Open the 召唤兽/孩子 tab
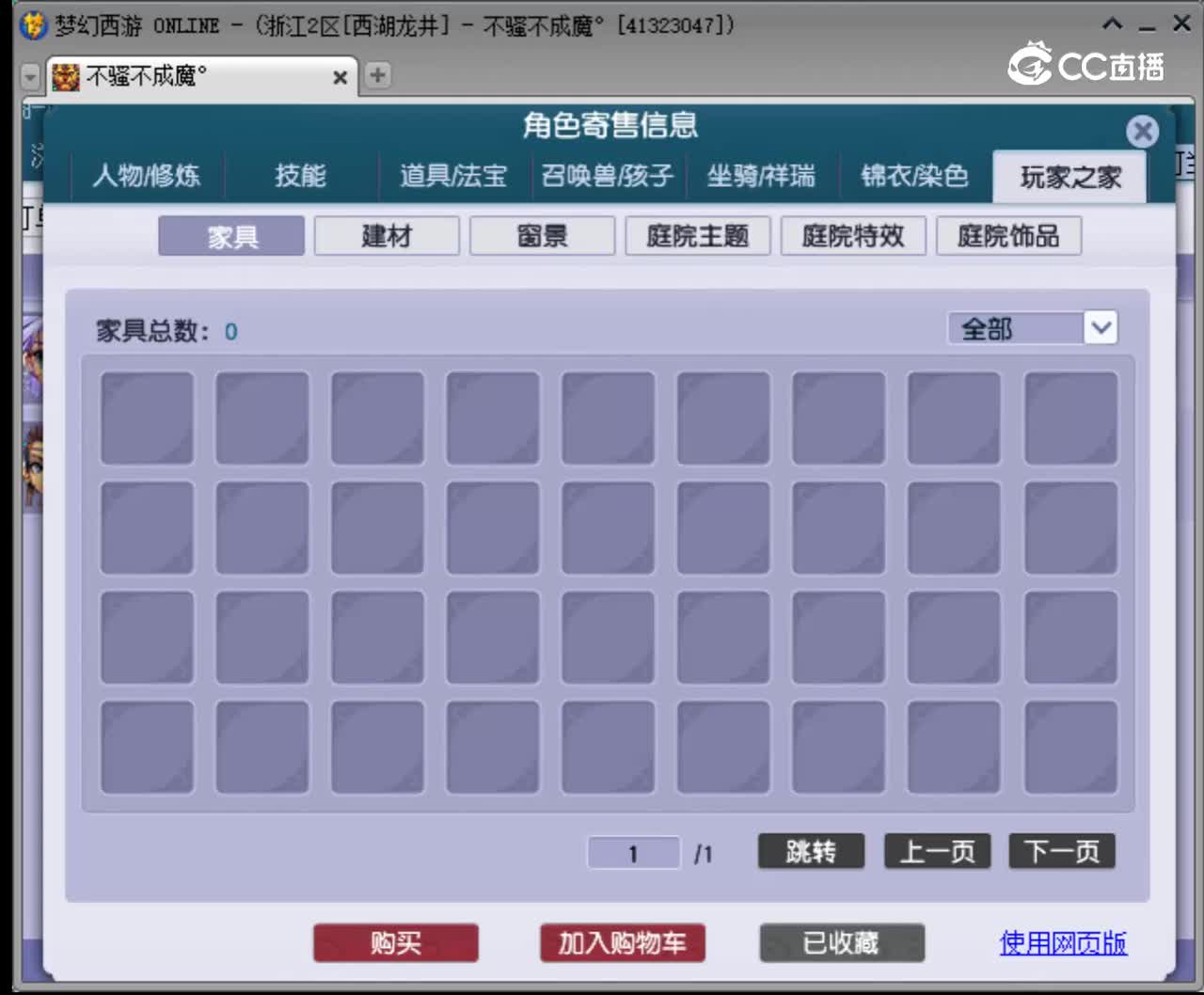This screenshot has height=995, width=1204. point(608,176)
